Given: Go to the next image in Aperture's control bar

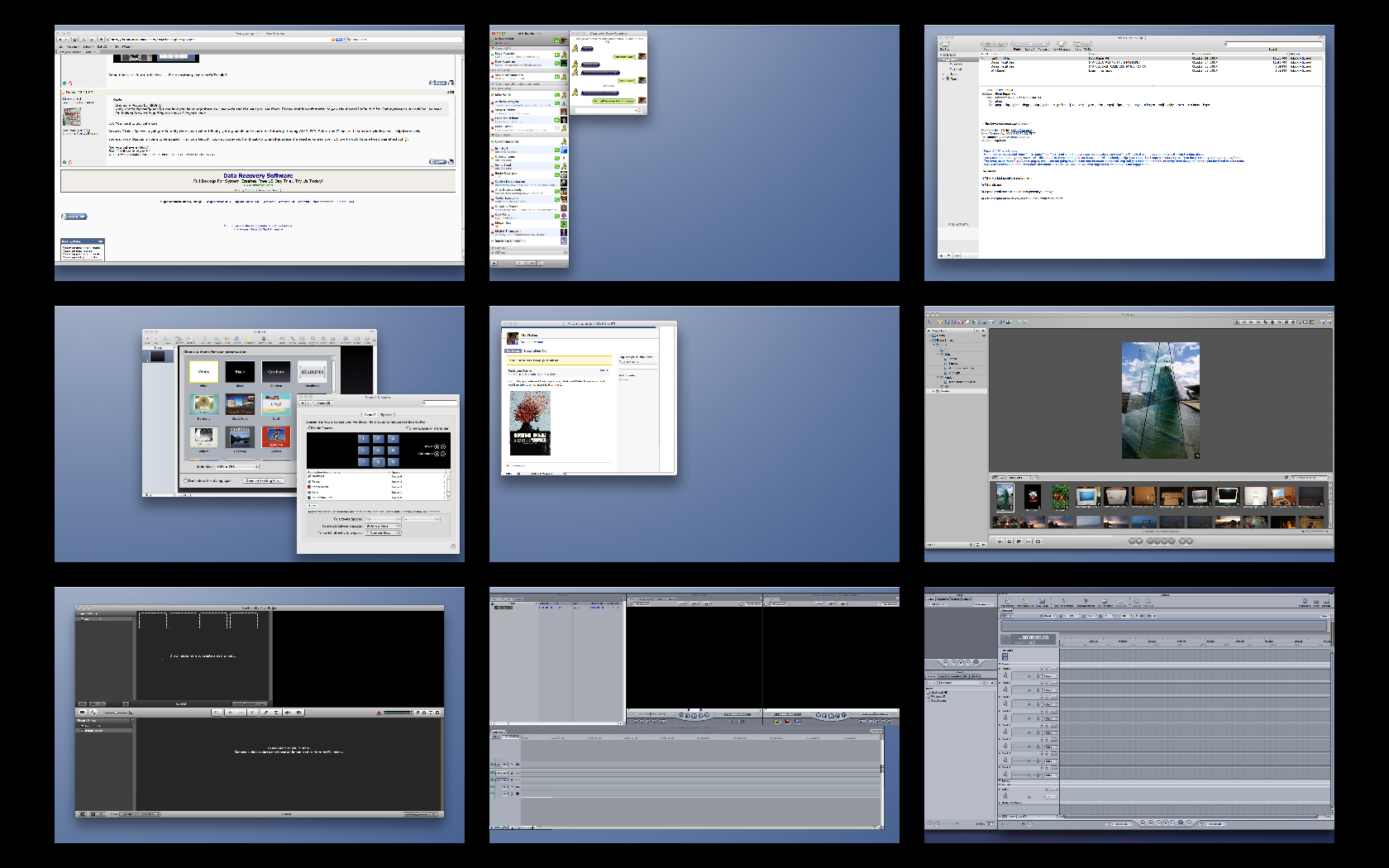Looking at the screenshot, I should (x=1189, y=541).
